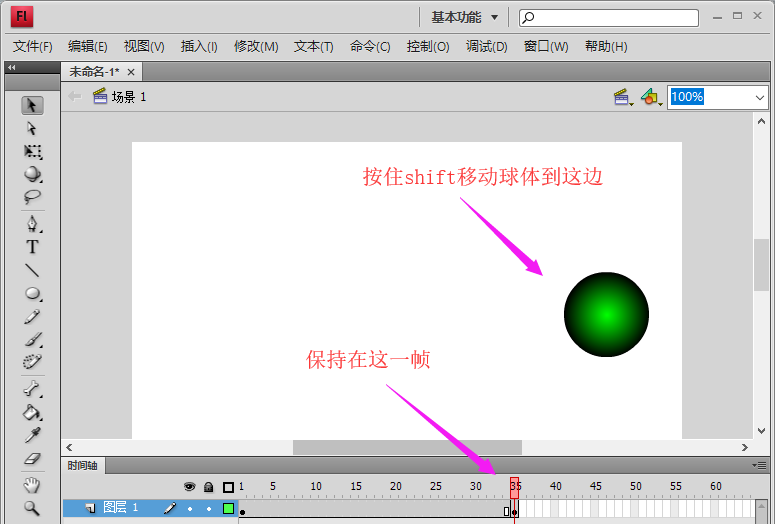Viewport: 775px width, 524px height.
Task: Open the 基本功能 workspace dropdown
Action: click(464, 17)
